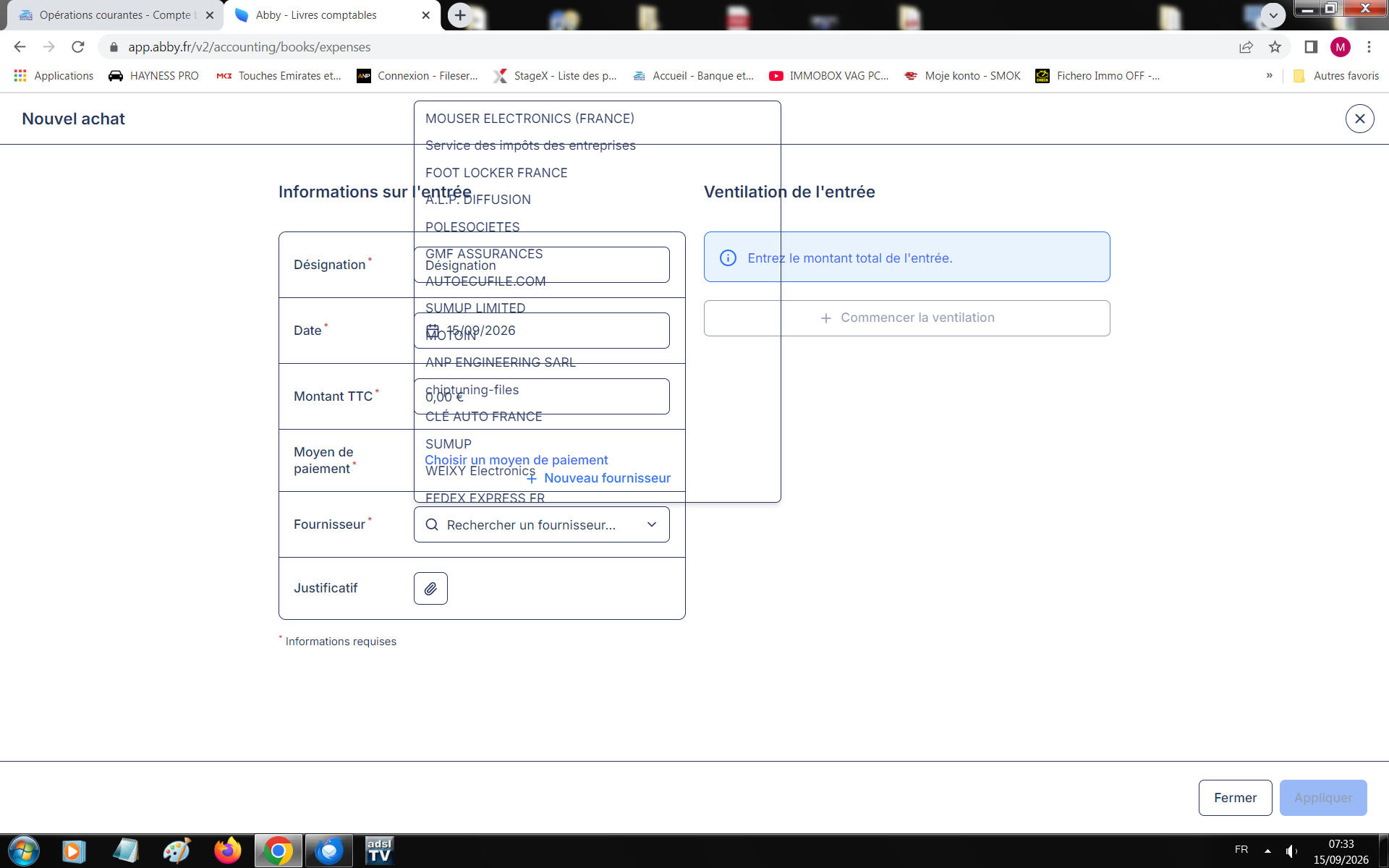
Task: Open a new browser tab
Action: (460, 15)
